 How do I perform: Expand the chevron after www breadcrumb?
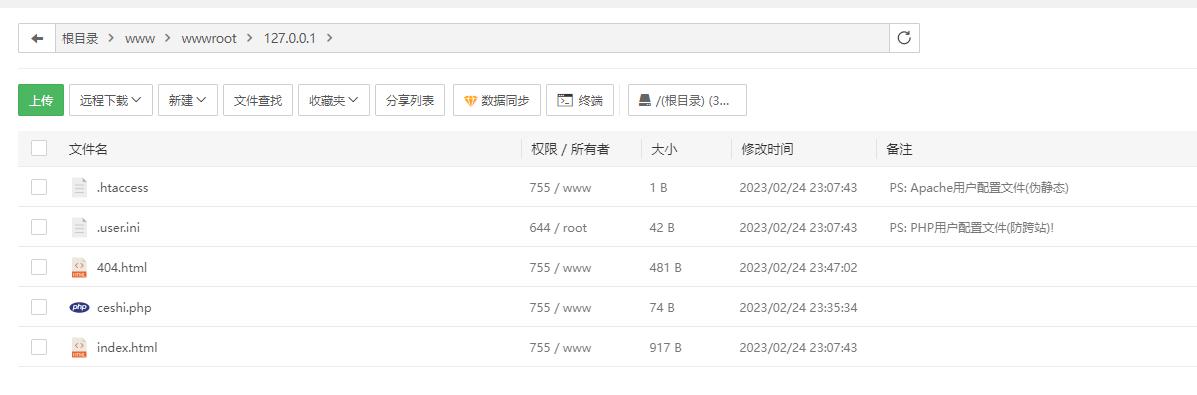click(x=168, y=38)
